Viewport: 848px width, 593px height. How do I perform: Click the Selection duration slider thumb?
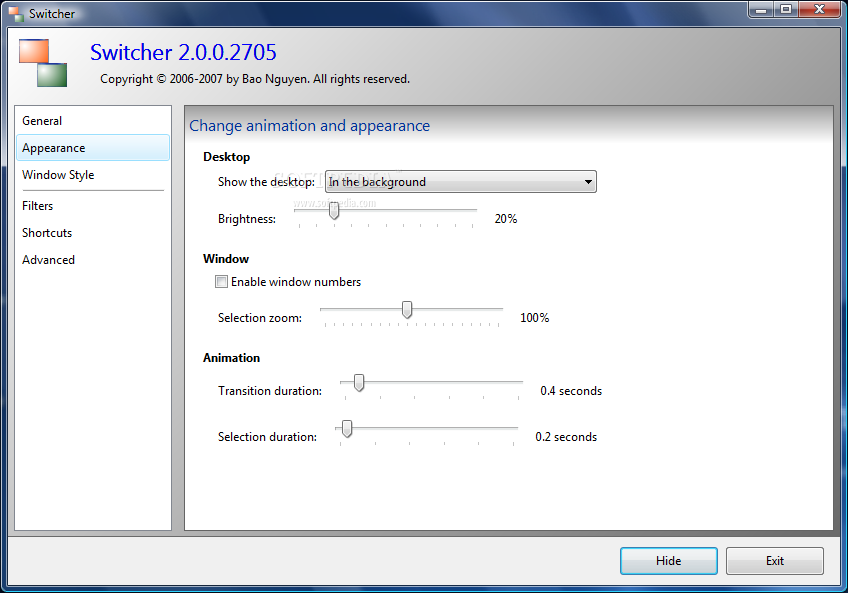pyautogui.click(x=347, y=429)
